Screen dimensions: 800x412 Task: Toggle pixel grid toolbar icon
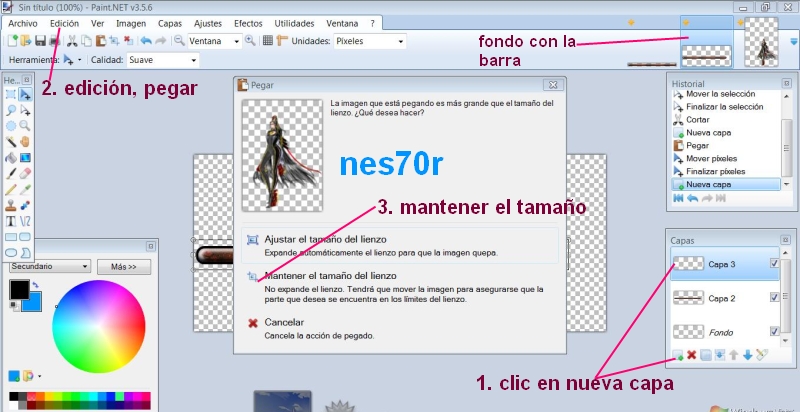coord(268,41)
